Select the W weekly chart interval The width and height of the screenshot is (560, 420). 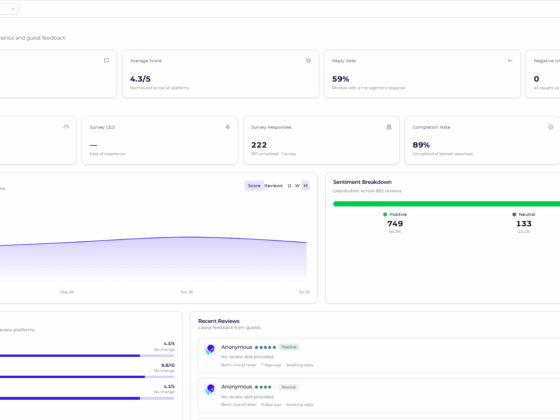pyautogui.click(x=297, y=186)
